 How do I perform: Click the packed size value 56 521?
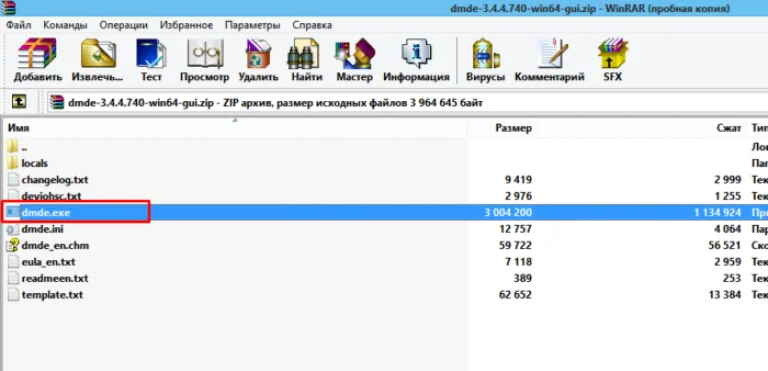pyautogui.click(x=725, y=246)
